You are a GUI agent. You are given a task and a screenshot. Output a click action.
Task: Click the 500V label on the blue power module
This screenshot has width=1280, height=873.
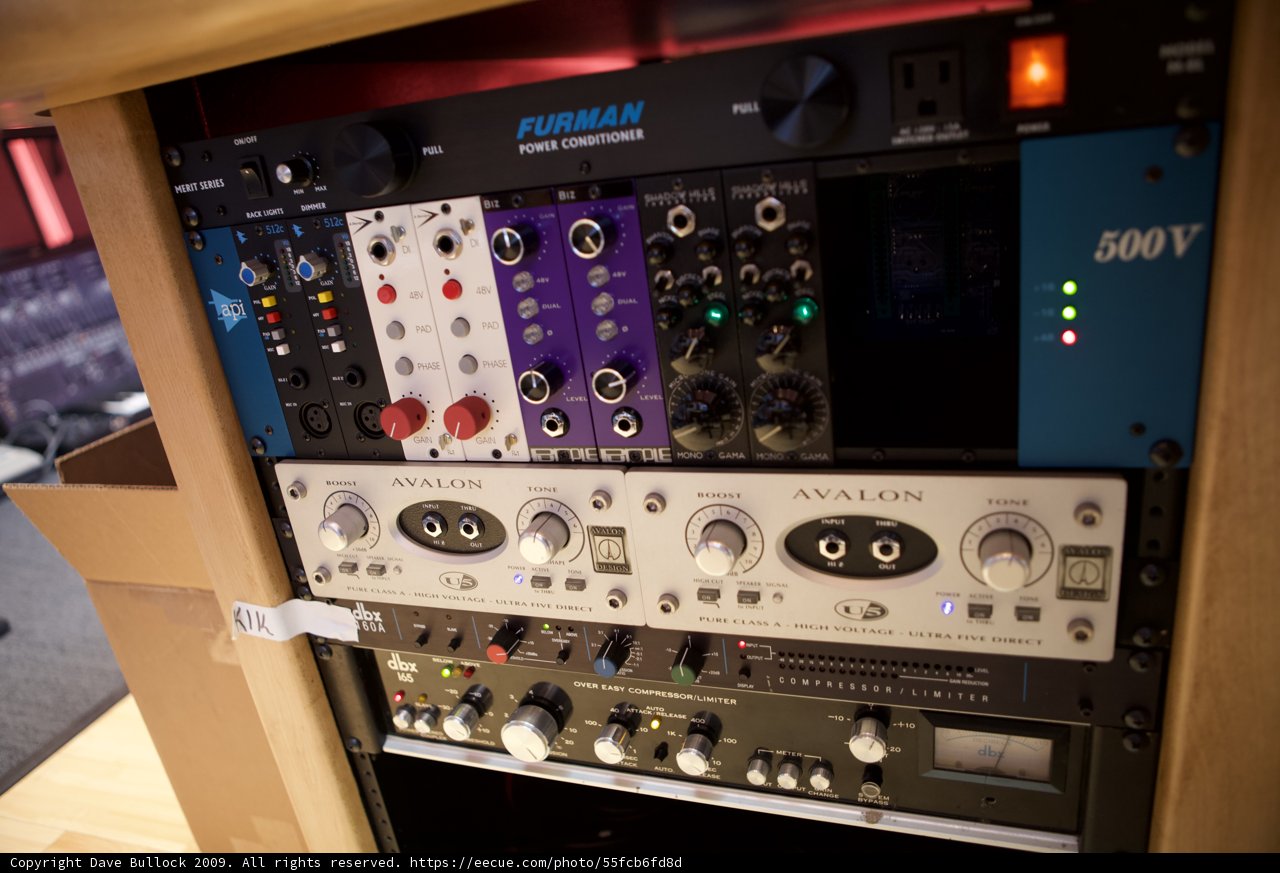coord(1148,243)
